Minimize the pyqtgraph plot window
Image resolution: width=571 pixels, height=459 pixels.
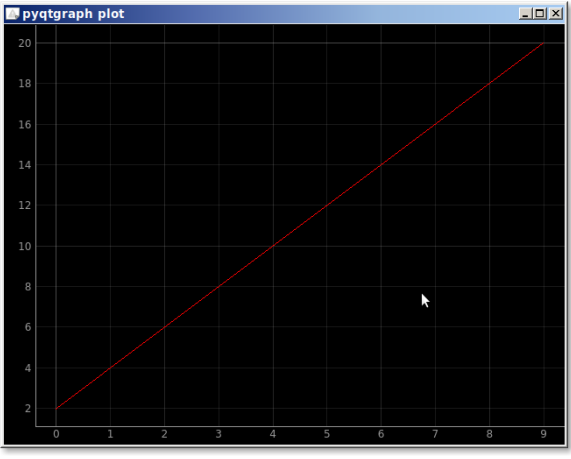(525, 14)
